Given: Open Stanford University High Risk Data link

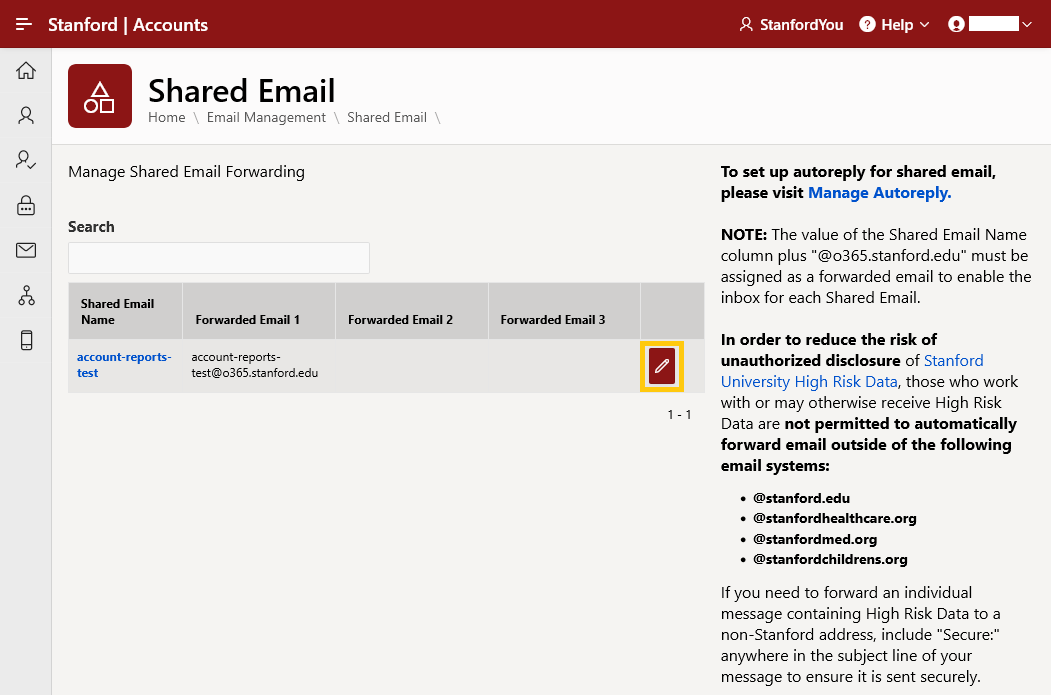Looking at the screenshot, I should pyautogui.click(x=852, y=371).
